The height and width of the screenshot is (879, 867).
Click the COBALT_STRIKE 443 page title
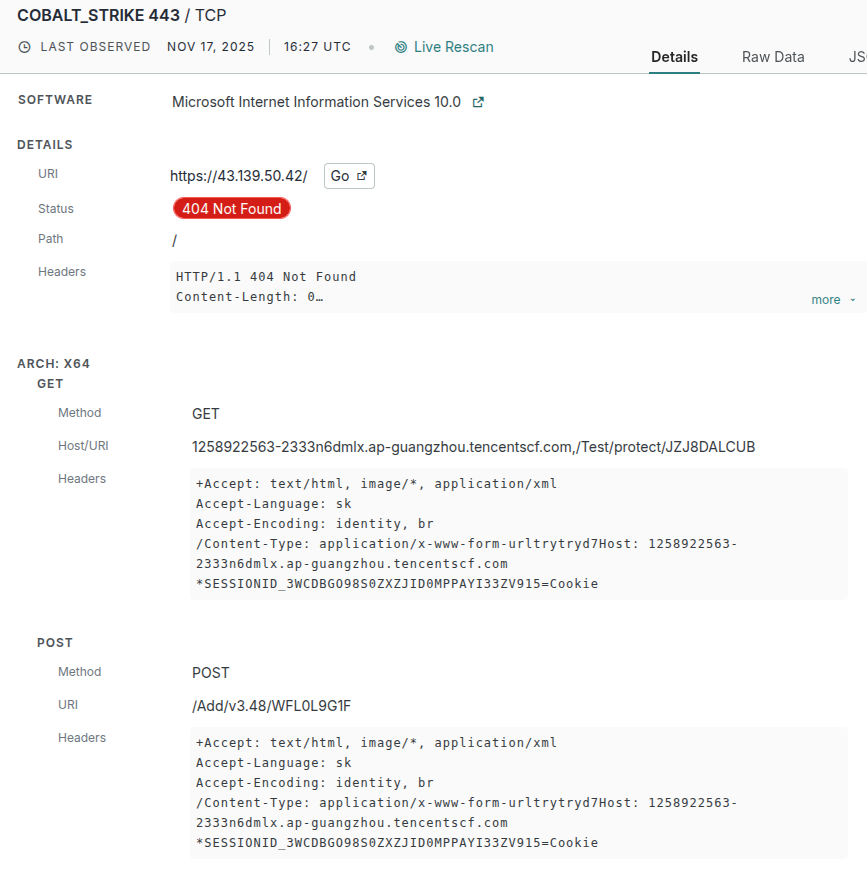click(99, 15)
